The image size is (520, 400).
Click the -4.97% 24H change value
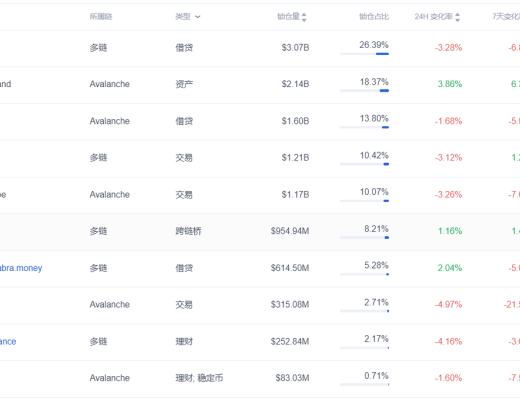click(448, 304)
